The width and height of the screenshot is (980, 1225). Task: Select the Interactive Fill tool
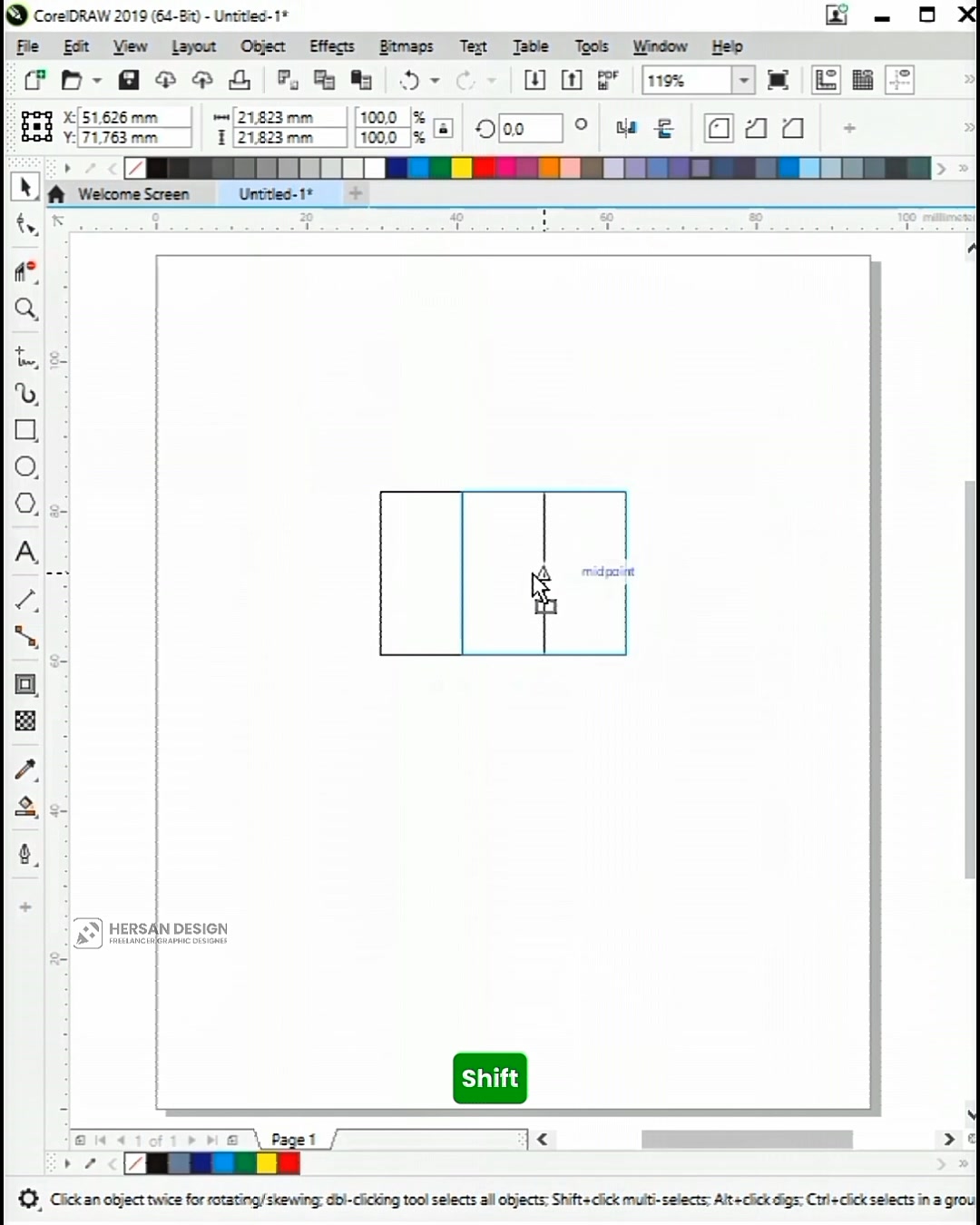pos(25,807)
